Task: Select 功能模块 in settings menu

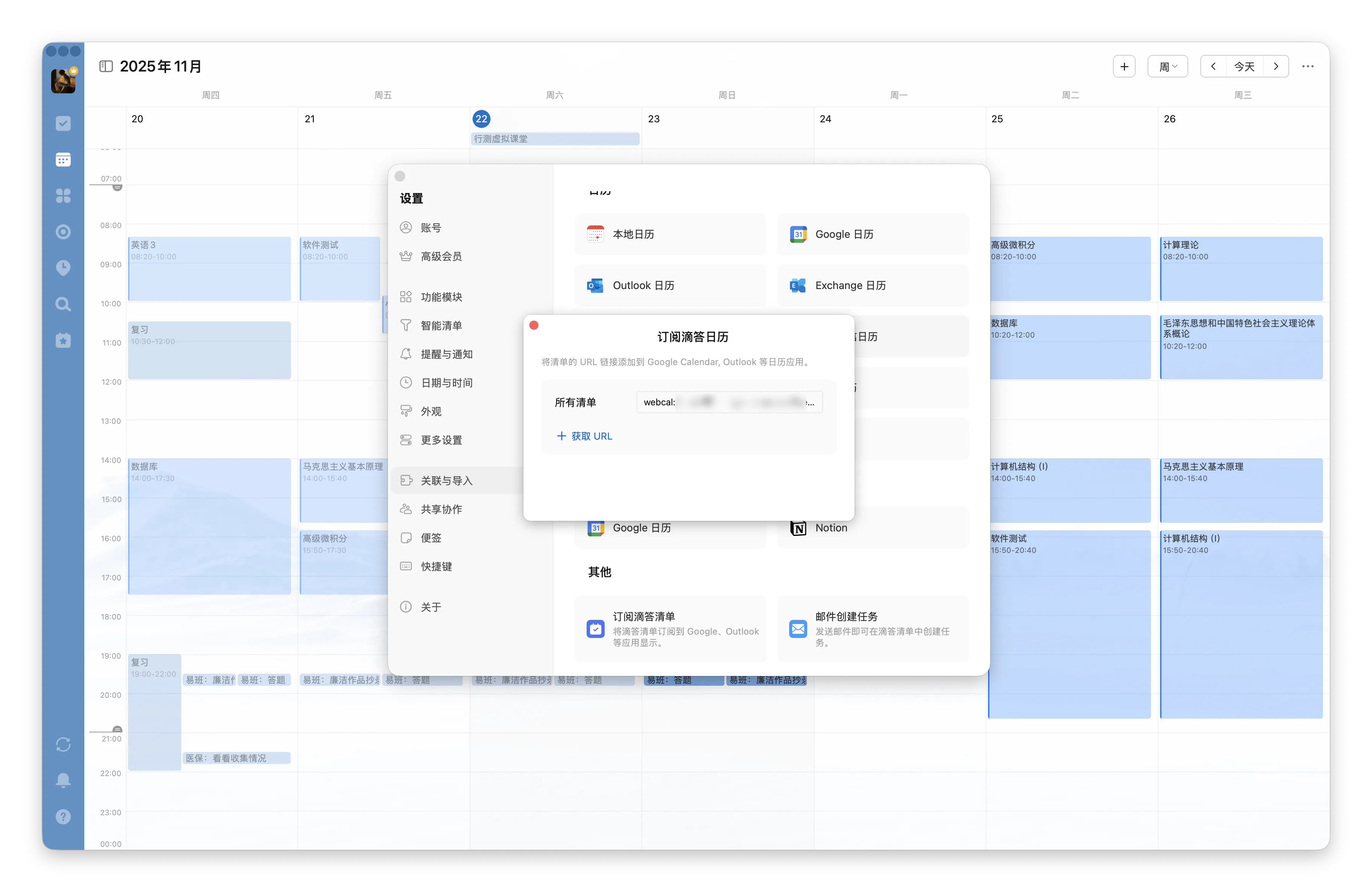Action: (x=441, y=297)
